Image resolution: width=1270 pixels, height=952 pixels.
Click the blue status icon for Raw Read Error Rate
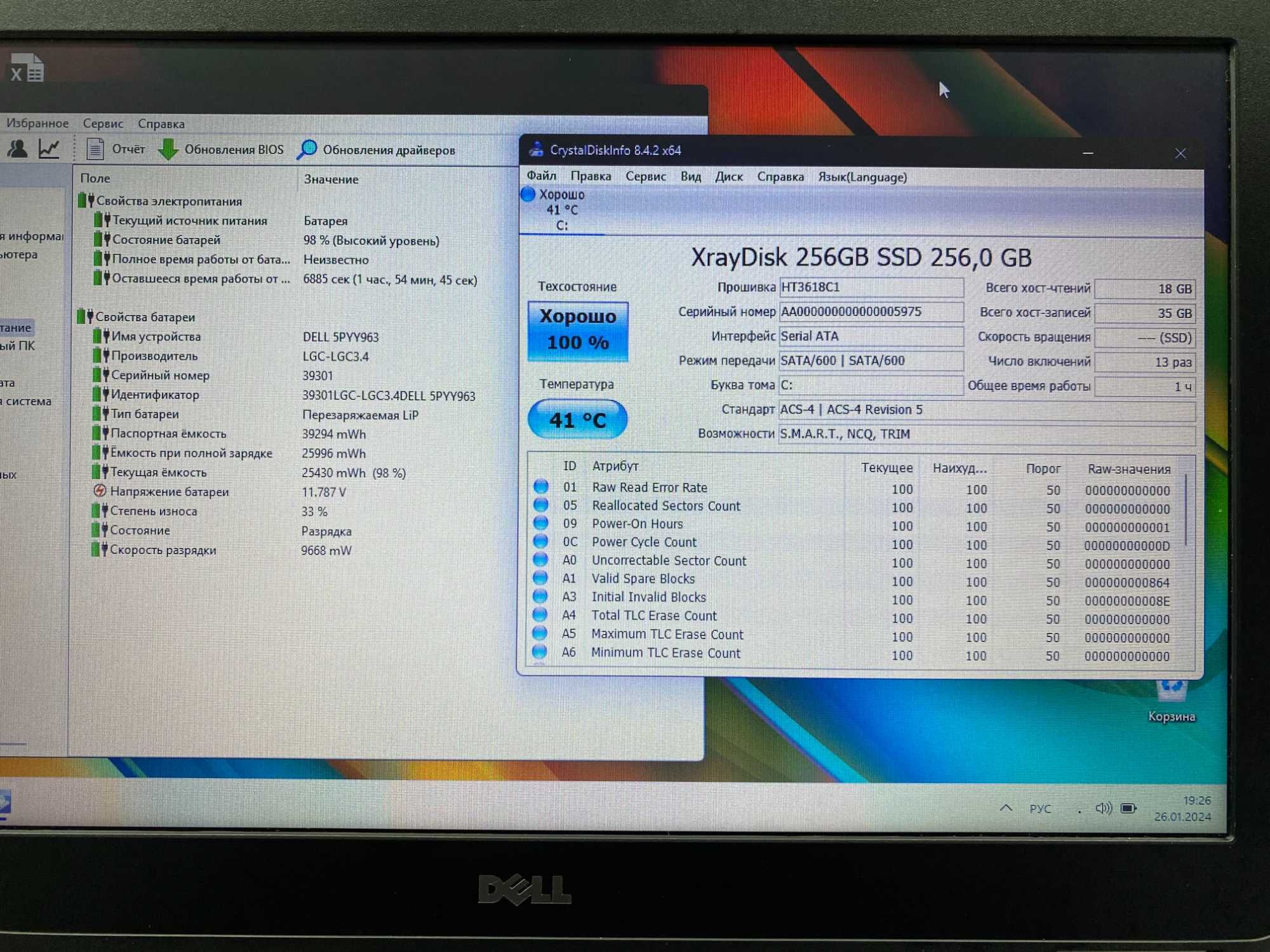(541, 487)
